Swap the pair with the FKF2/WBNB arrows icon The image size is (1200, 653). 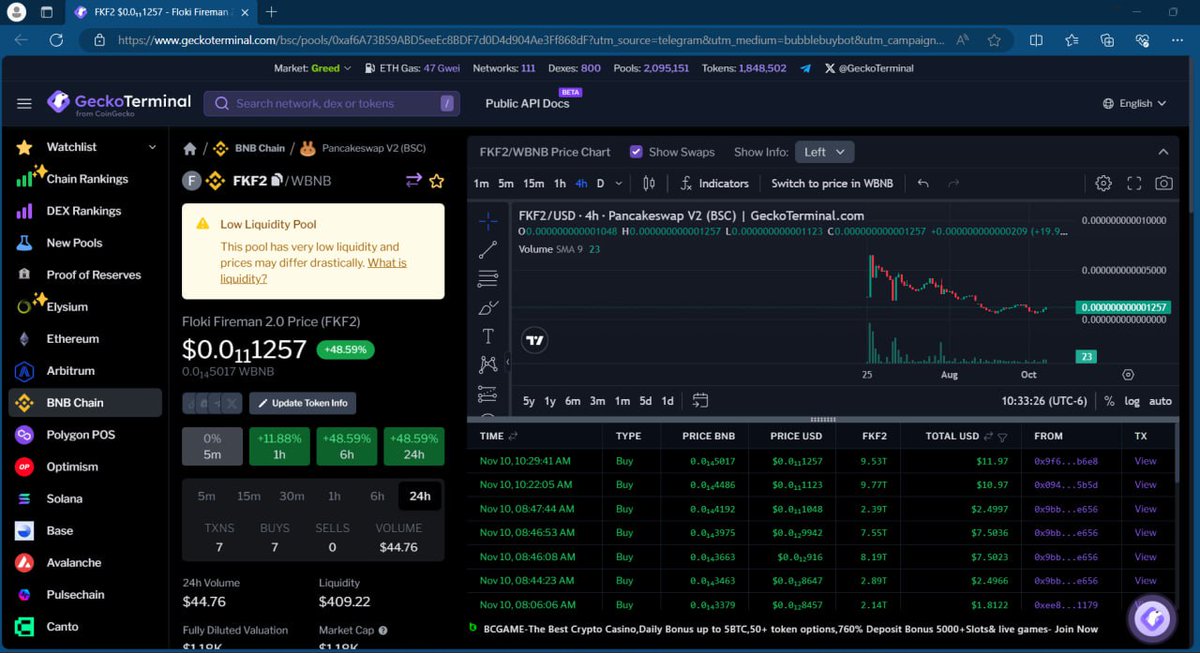[413, 181]
